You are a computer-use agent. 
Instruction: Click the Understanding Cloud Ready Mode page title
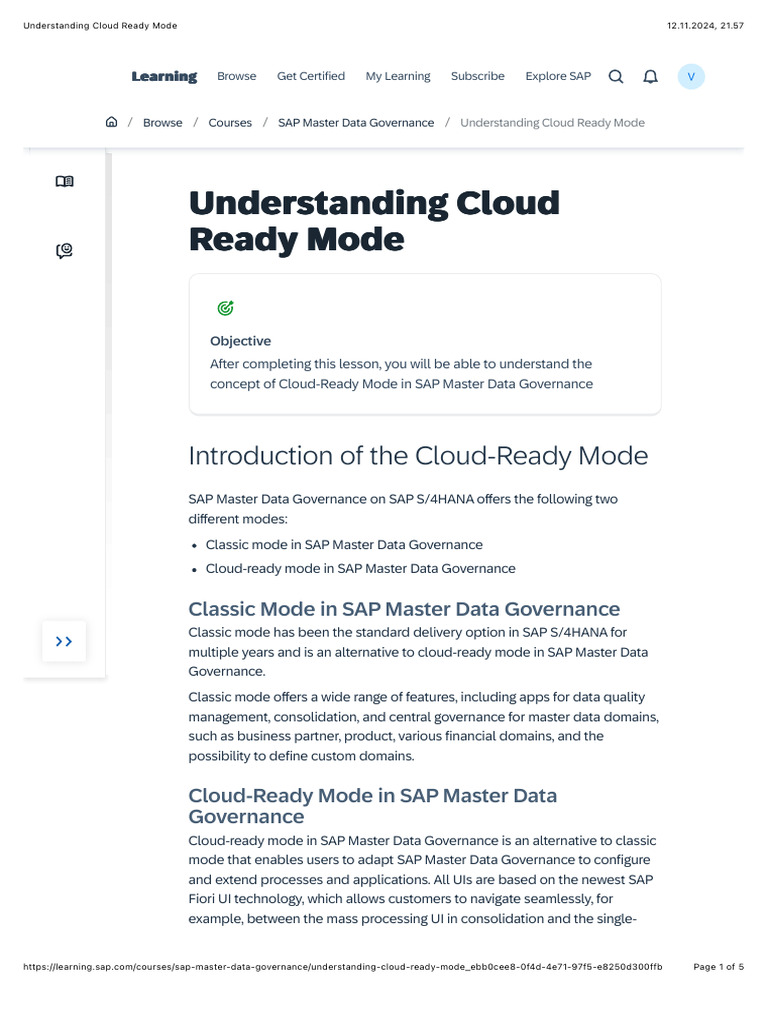click(x=374, y=221)
